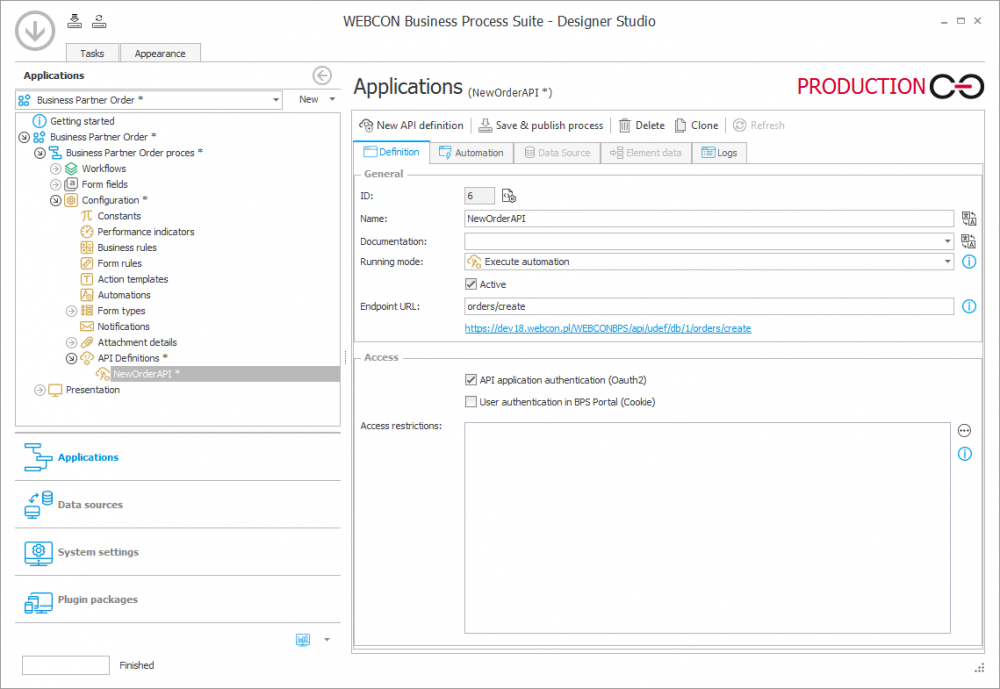Click the Plugin packages icon

pos(38,602)
